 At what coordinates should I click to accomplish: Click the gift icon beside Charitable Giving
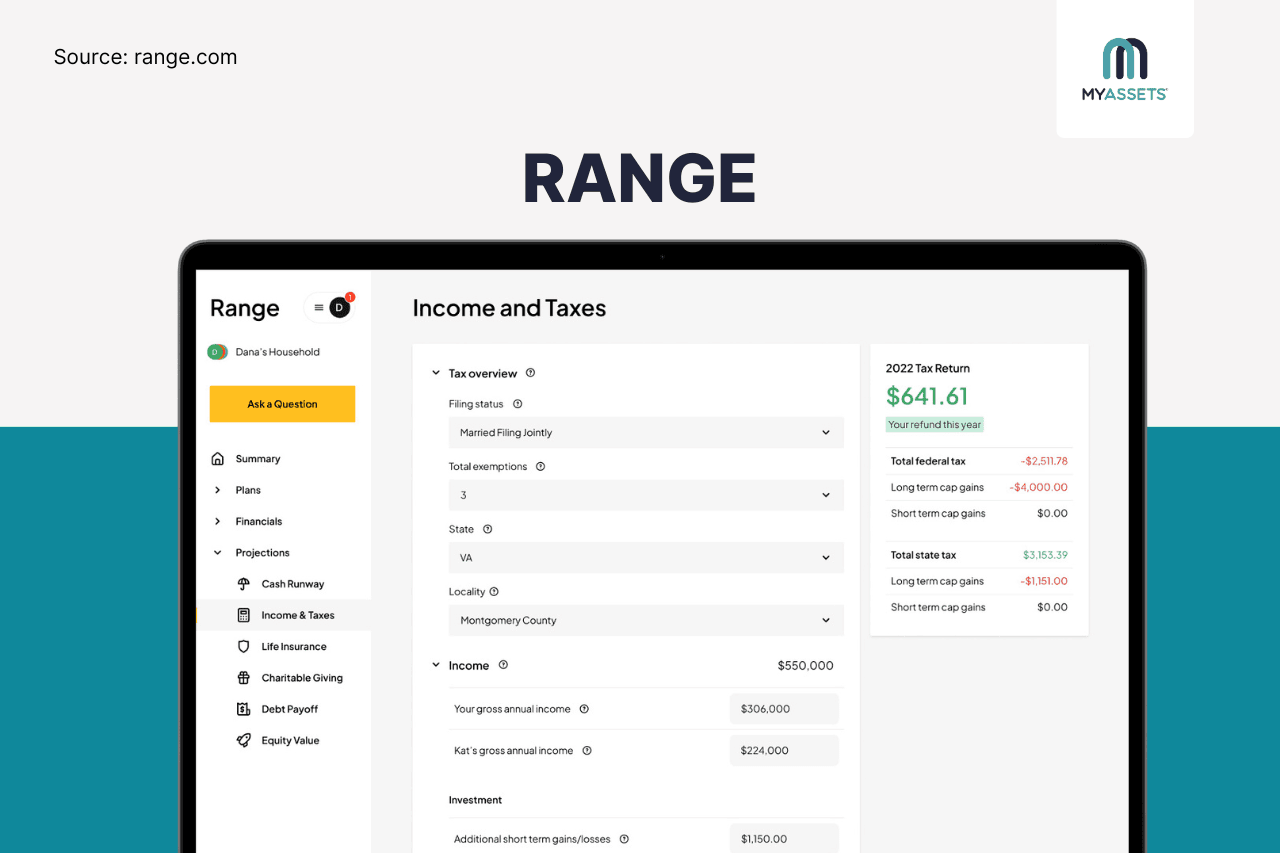pyautogui.click(x=243, y=678)
